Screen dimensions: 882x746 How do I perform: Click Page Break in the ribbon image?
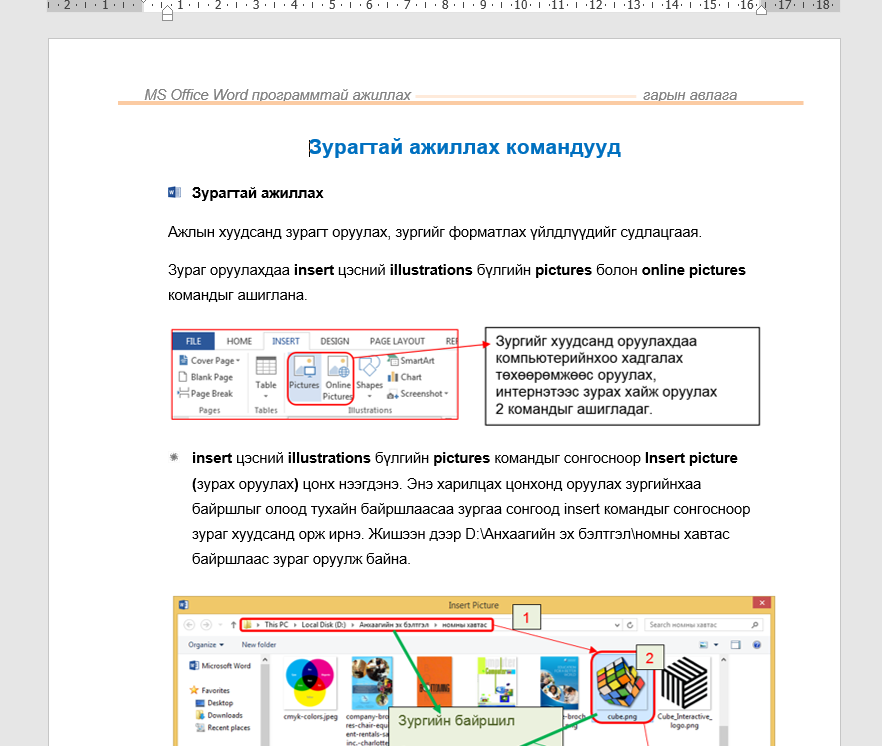[205, 393]
